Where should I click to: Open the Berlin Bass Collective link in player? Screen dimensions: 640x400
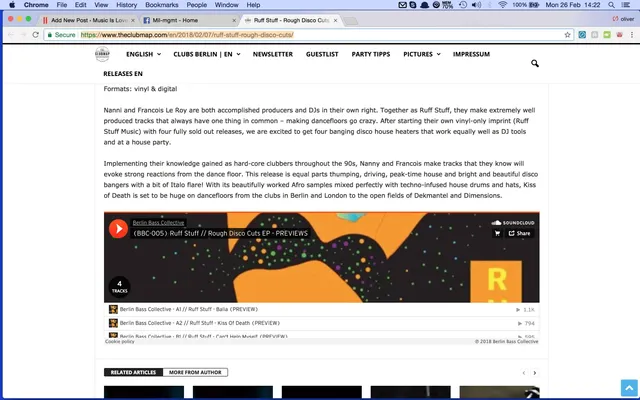[x=158, y=222]
